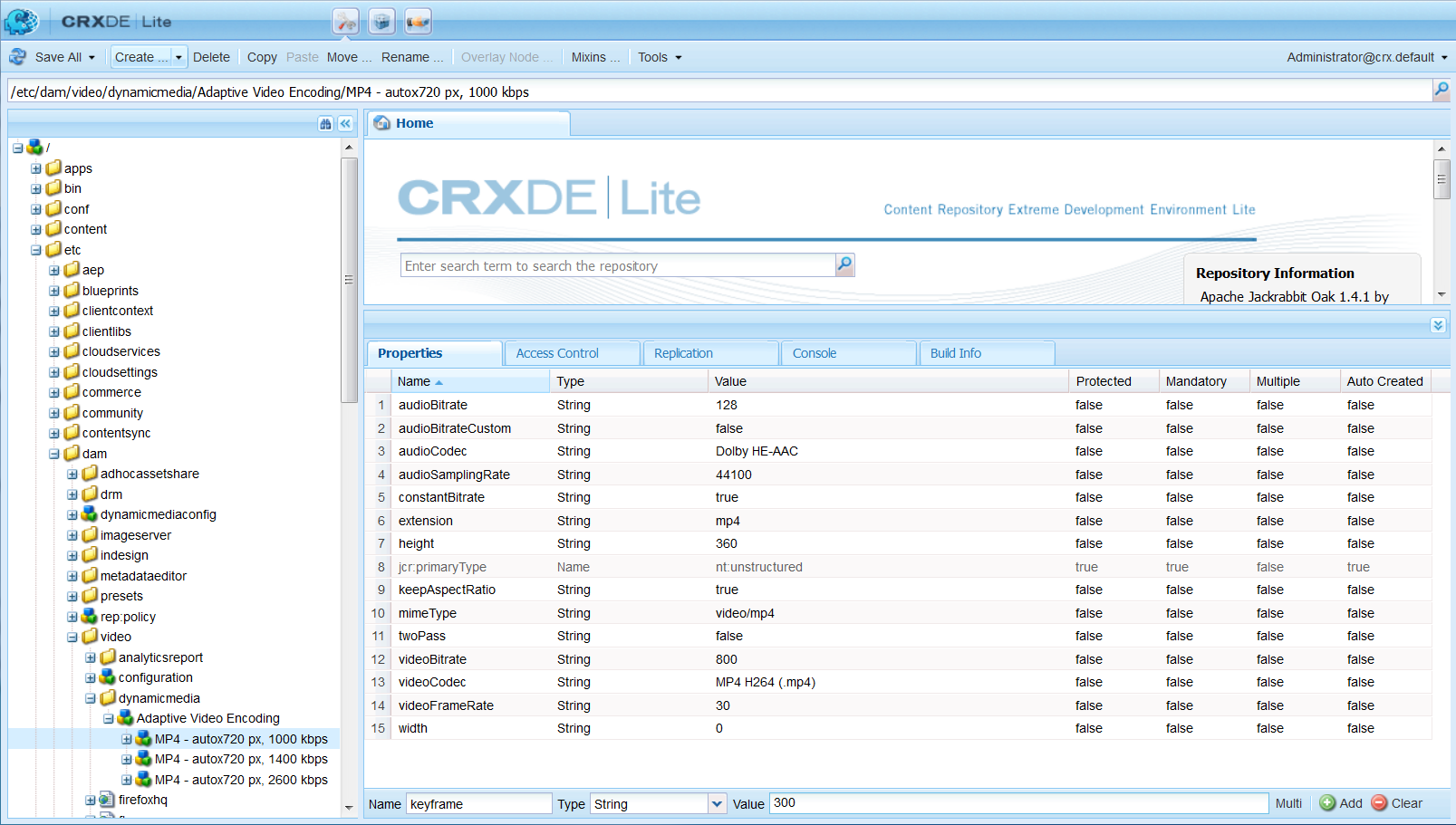The image size is (1456, 825).
Task: Click the Value input field
Action: tap(1018, 803)
